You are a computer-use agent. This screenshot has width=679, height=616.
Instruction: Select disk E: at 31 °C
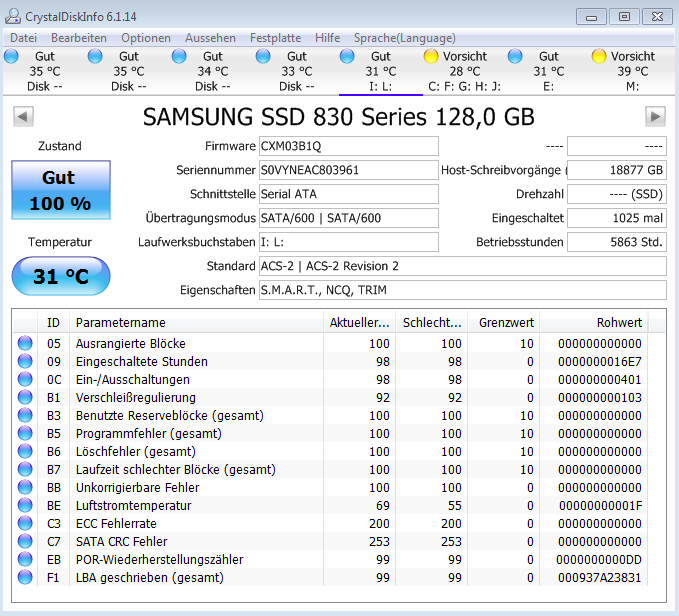tap(549, 71)
